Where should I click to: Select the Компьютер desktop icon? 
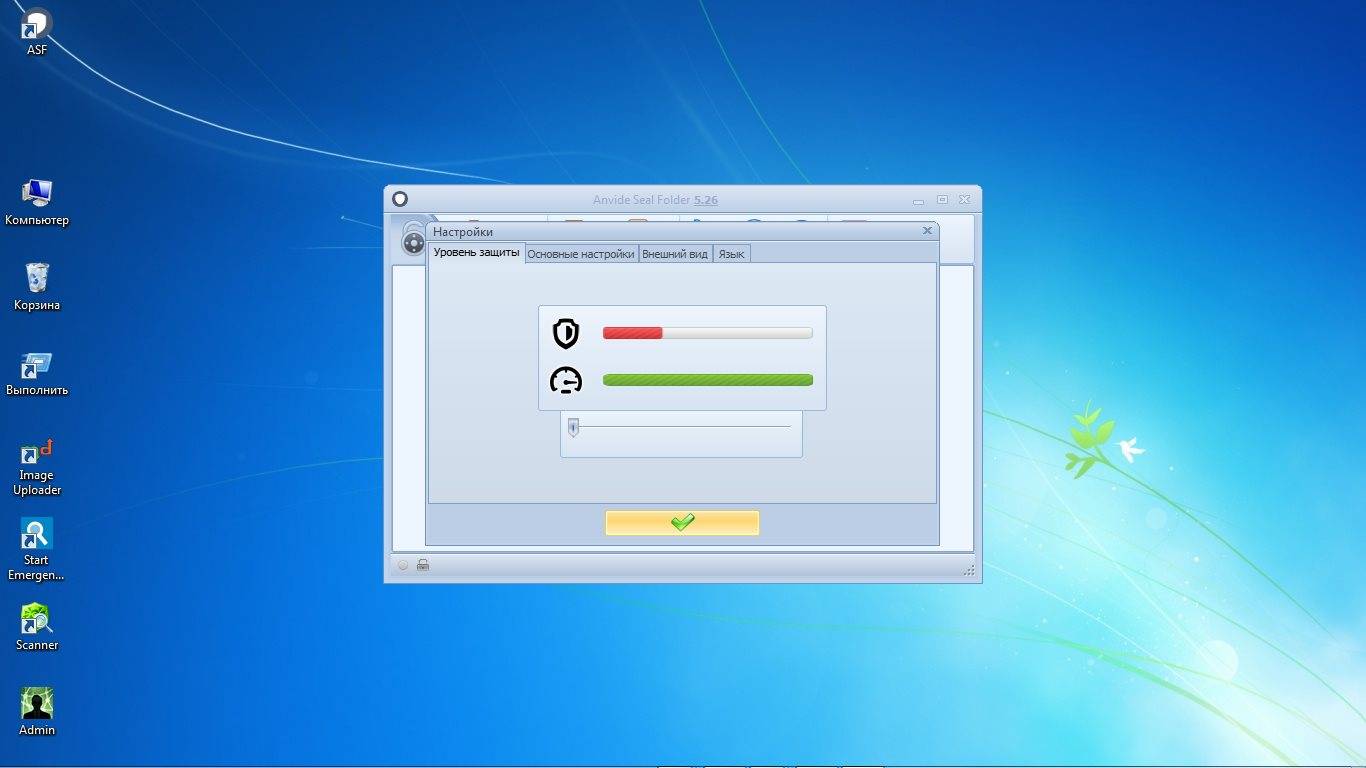[37, 202]
